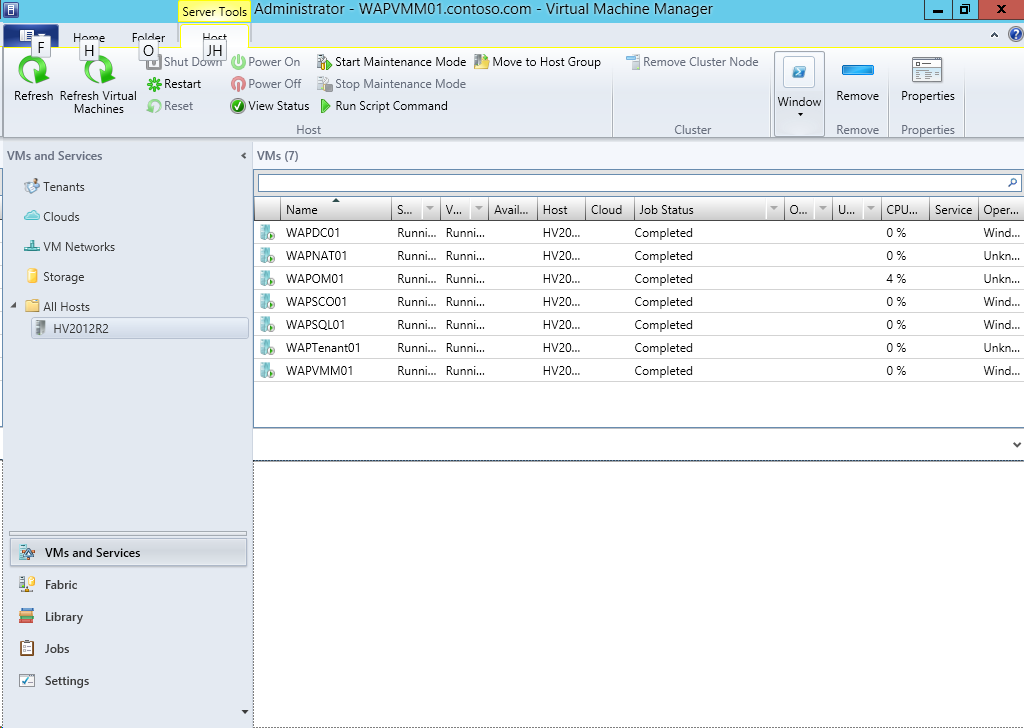1024x728 pixels.
Task: Select WAPNAT01 virtual machine row
Action: click(x=639, y=255)
